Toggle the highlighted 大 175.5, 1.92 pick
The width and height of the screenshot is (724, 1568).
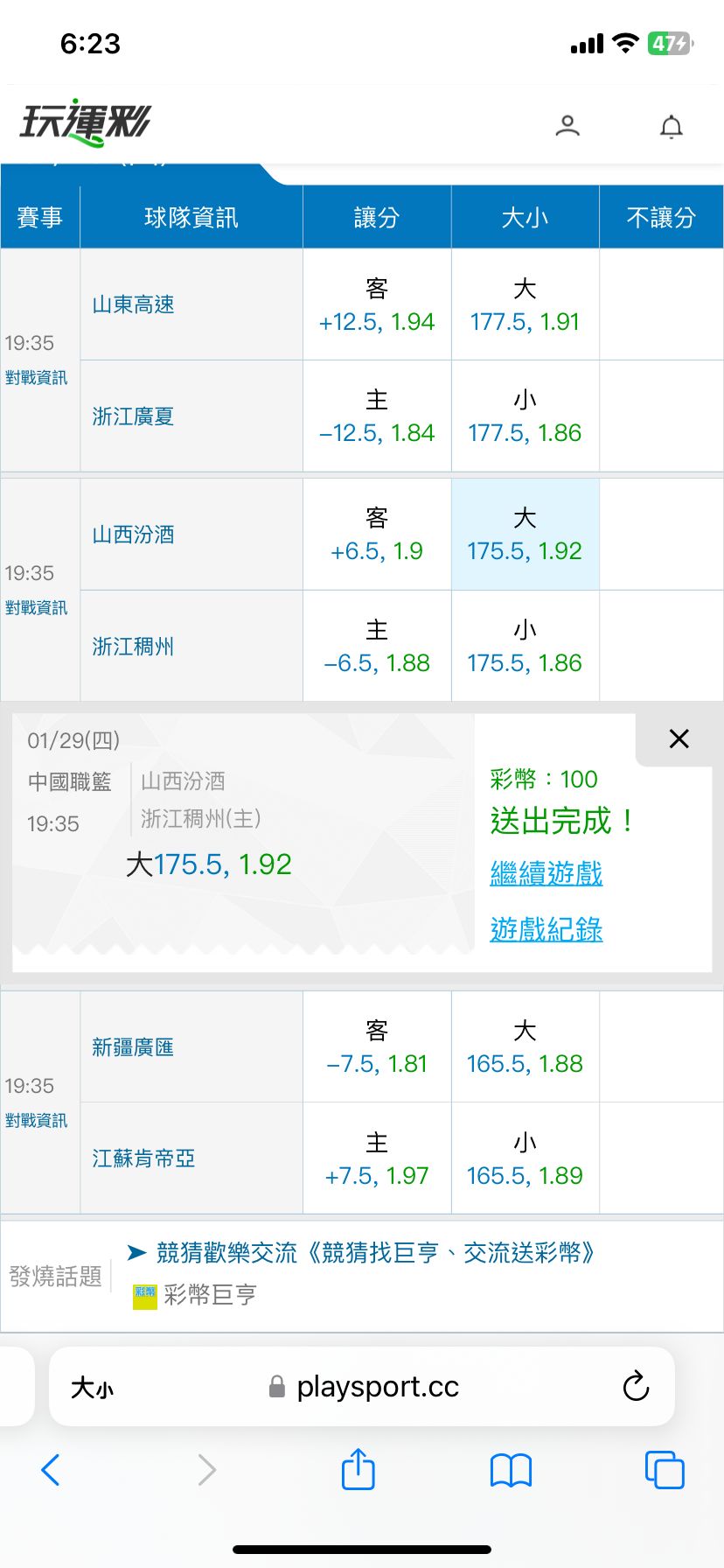click(x=525, y=535)
